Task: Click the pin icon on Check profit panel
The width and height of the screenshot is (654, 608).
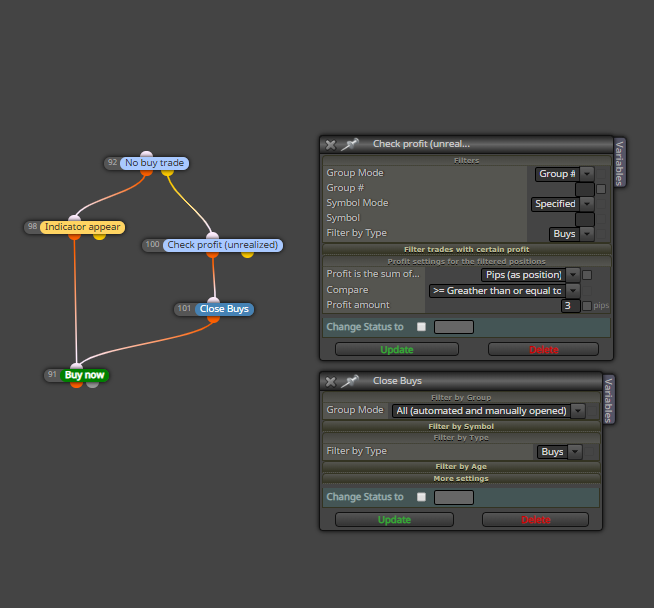Action: coord(350,144)
